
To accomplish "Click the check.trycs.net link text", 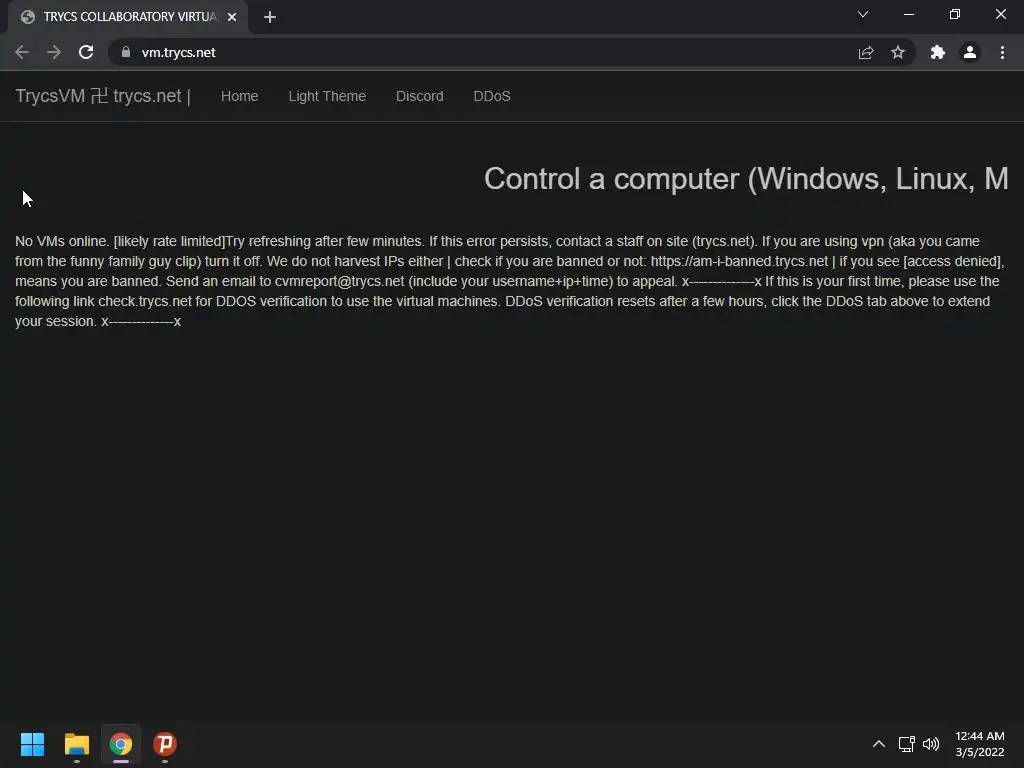I will coord(145,302).
